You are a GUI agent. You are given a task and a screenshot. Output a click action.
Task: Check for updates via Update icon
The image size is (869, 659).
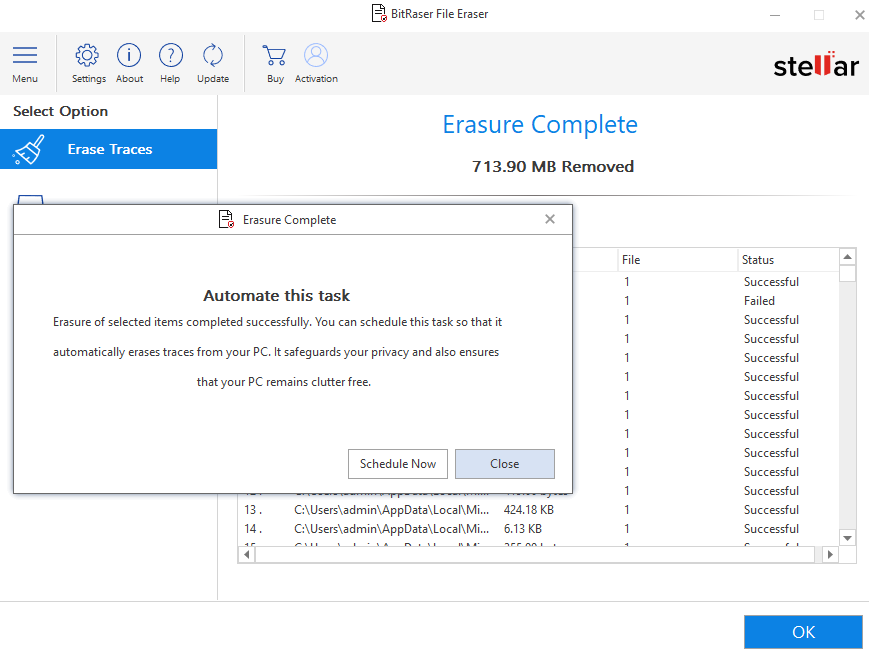(213, 55)
